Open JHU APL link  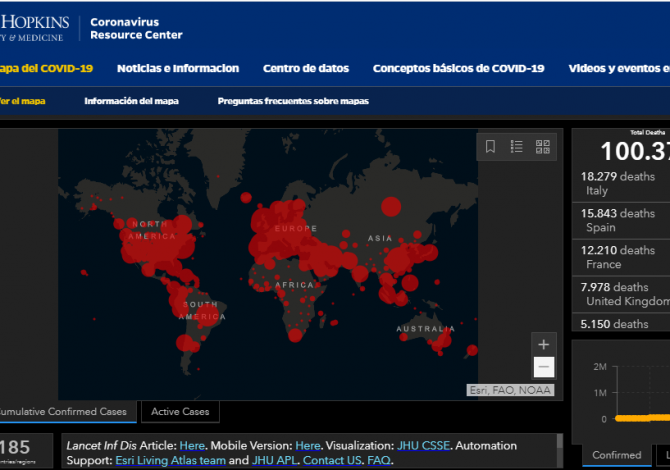(274, 461)
